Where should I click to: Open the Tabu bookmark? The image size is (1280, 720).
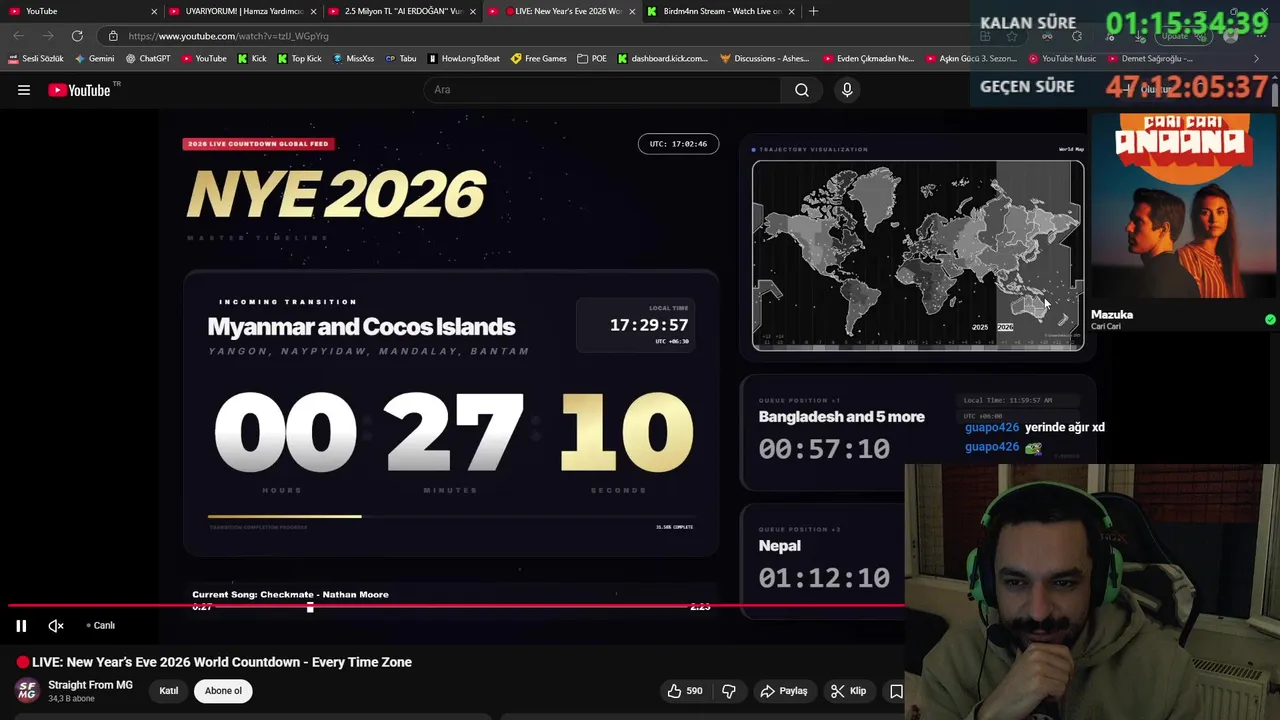(x=401, y=59)
